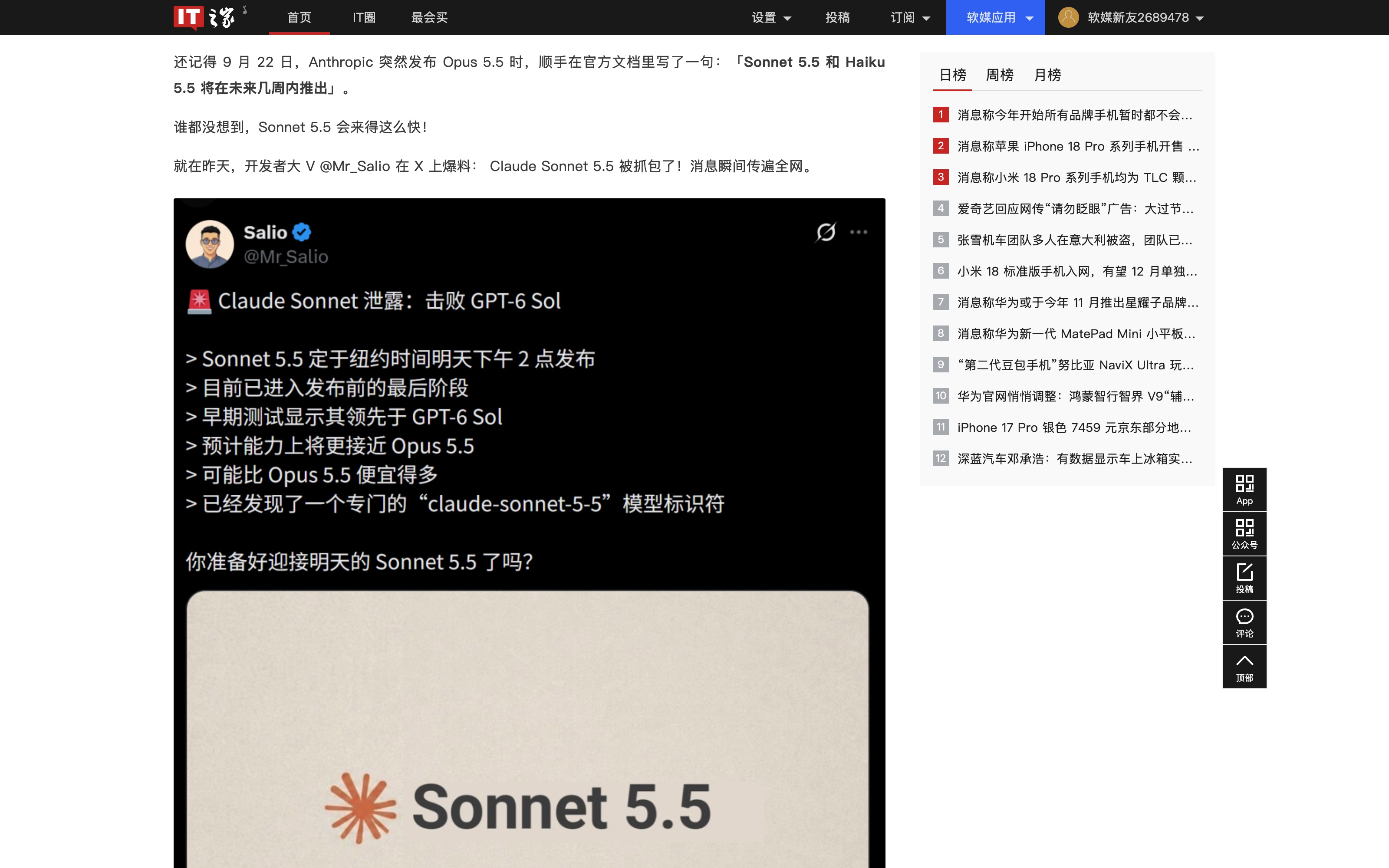1389x868 pixels.
Task: Open rank 4 爱奇艺回应 article
Action: click(x=1075, y=208)
